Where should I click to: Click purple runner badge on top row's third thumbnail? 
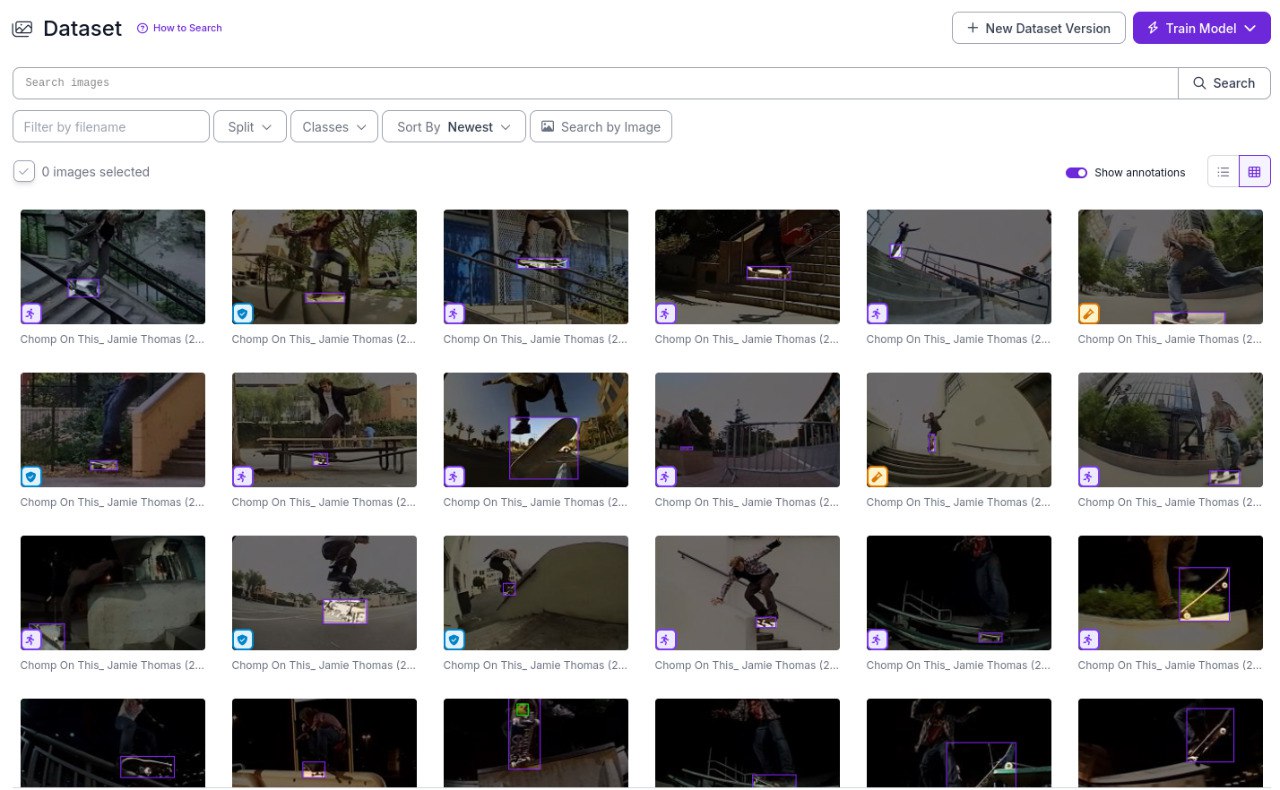tap(454, 314)
